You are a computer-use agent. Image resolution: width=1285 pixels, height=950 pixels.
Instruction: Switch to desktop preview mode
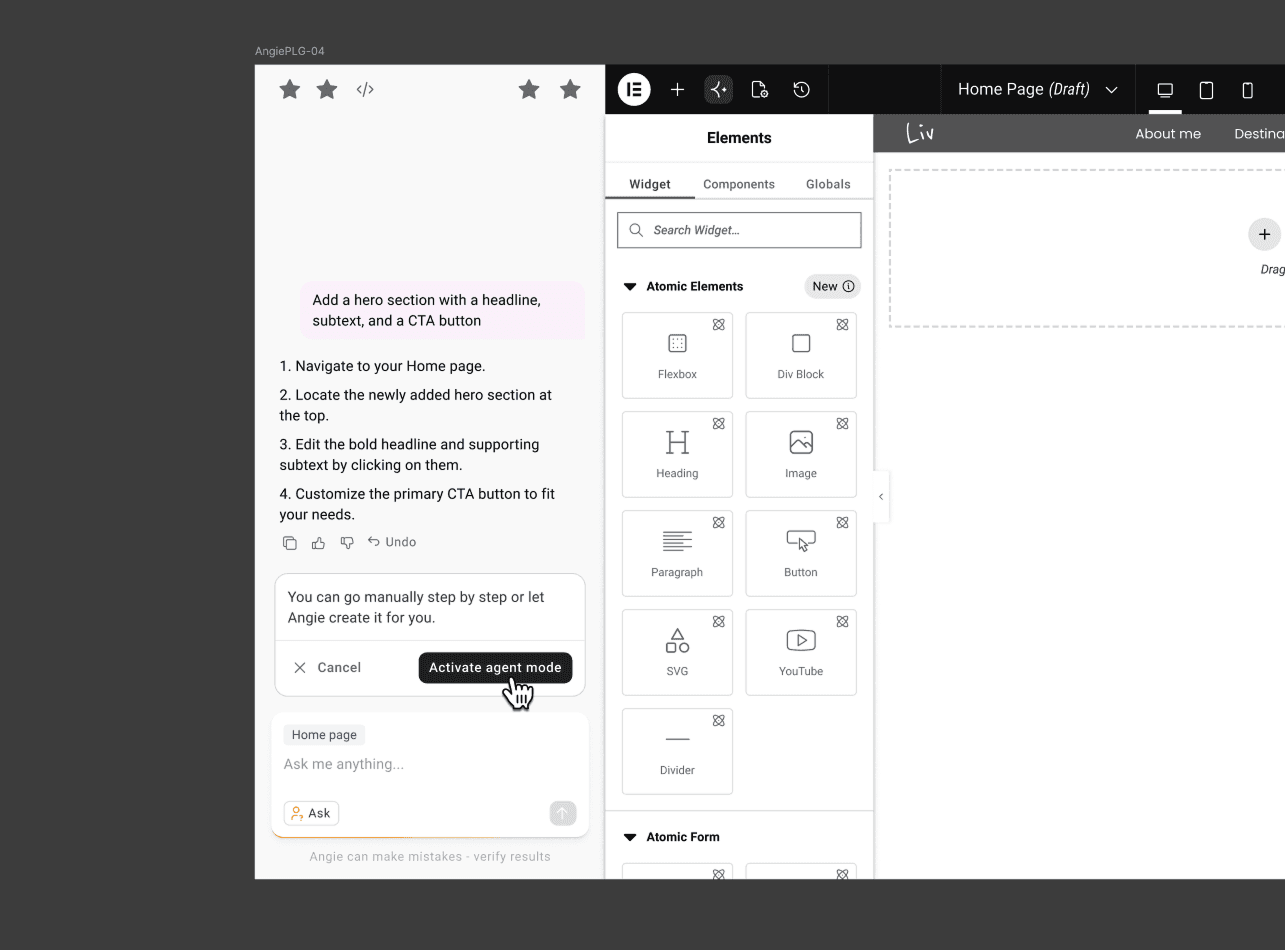(1165, 90)
